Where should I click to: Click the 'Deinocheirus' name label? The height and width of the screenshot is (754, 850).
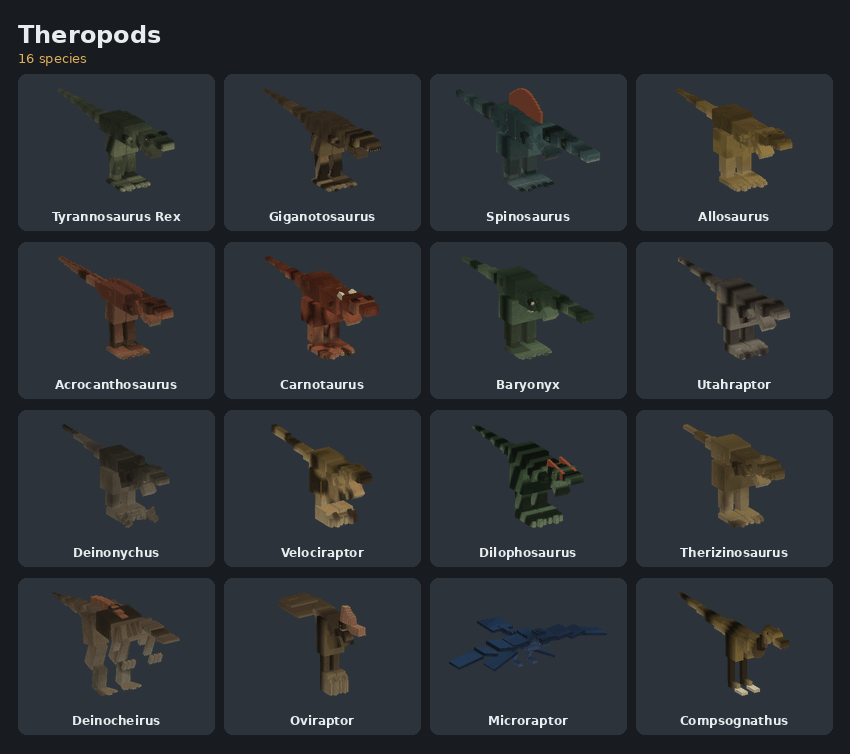[x=116, y=721]
